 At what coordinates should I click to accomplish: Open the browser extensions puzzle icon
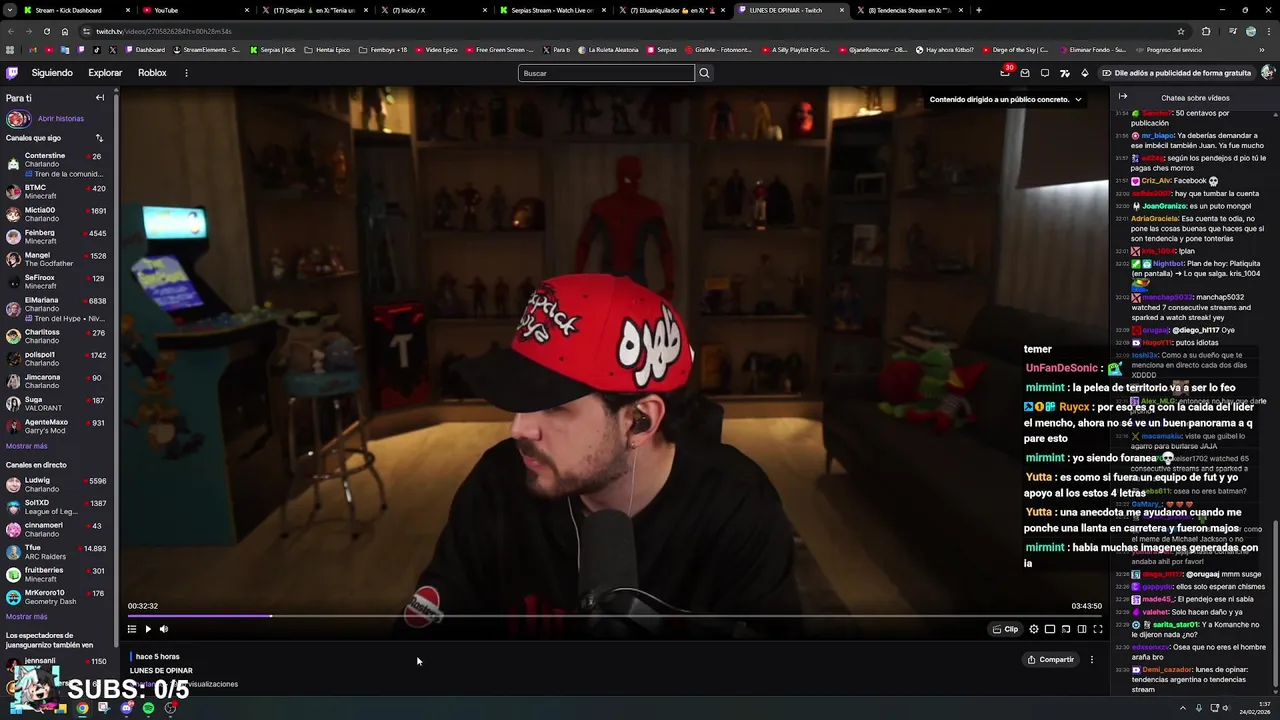[x=1205, y=31]
